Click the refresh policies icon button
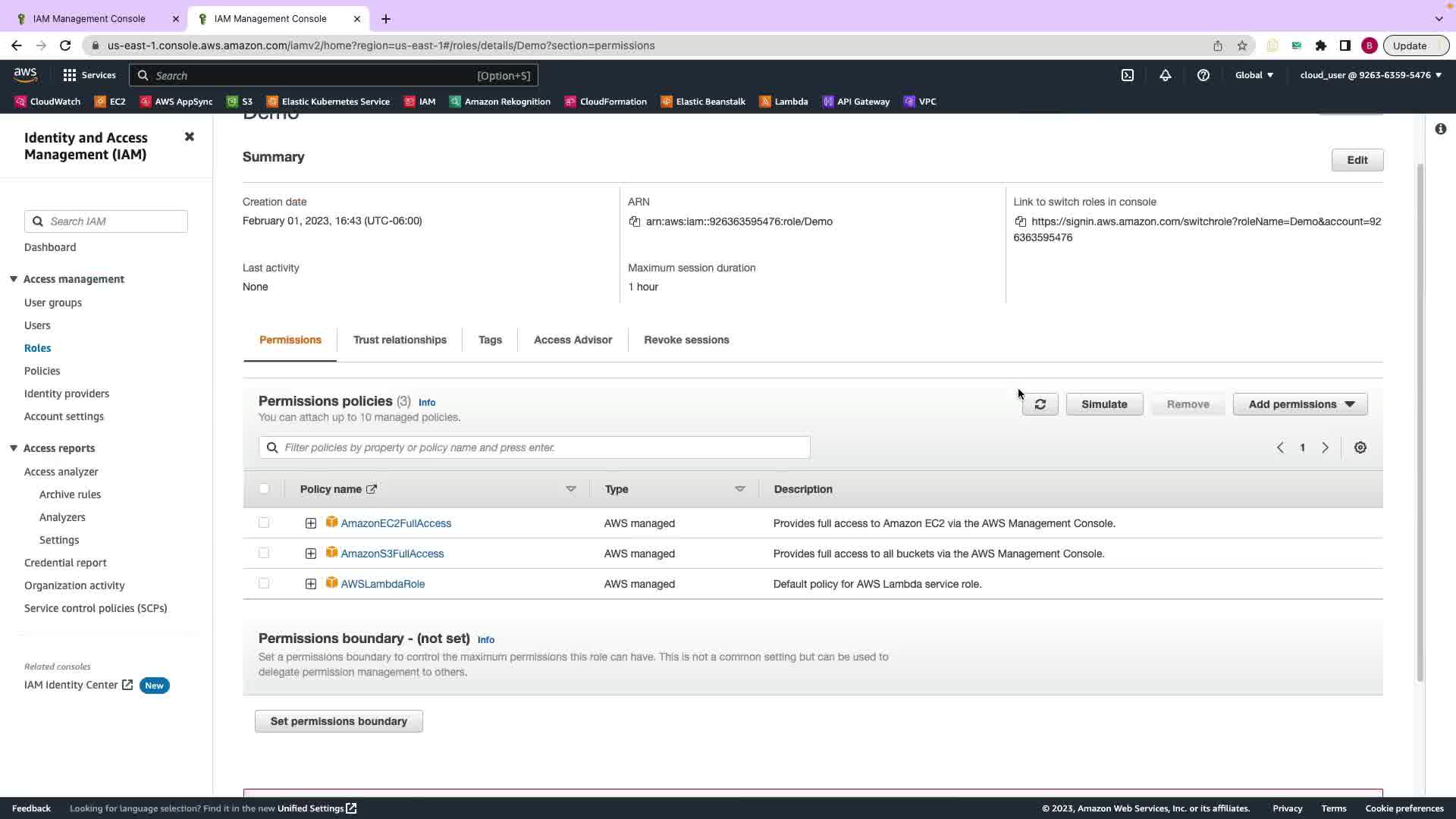 [x=1040, y=404]
